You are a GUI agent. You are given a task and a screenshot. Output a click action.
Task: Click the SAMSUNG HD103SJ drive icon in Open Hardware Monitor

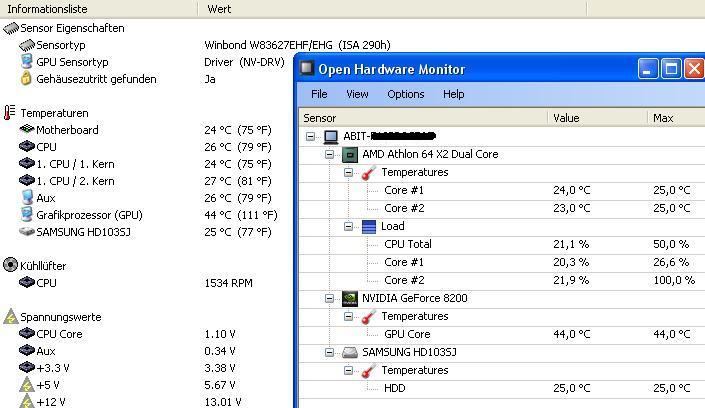point(350,352)
